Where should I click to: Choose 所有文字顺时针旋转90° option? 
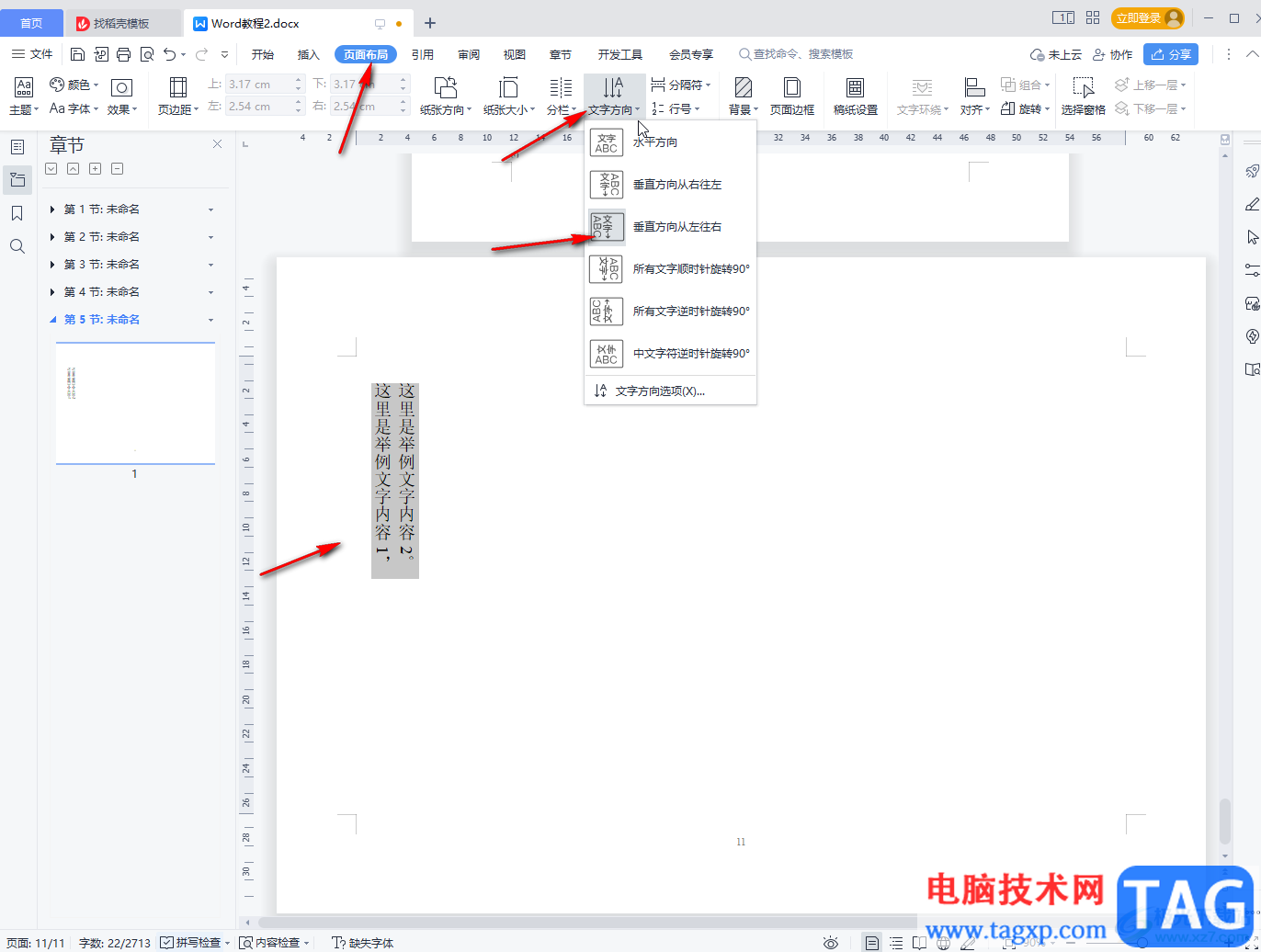[x=670, y=269]
